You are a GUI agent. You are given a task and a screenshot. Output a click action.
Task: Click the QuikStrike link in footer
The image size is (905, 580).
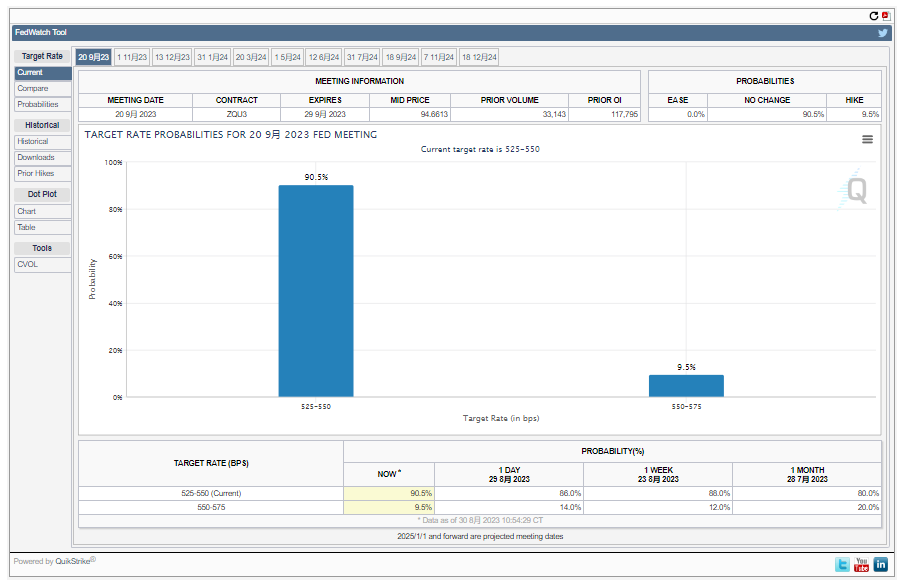click(x=72, y=561)
